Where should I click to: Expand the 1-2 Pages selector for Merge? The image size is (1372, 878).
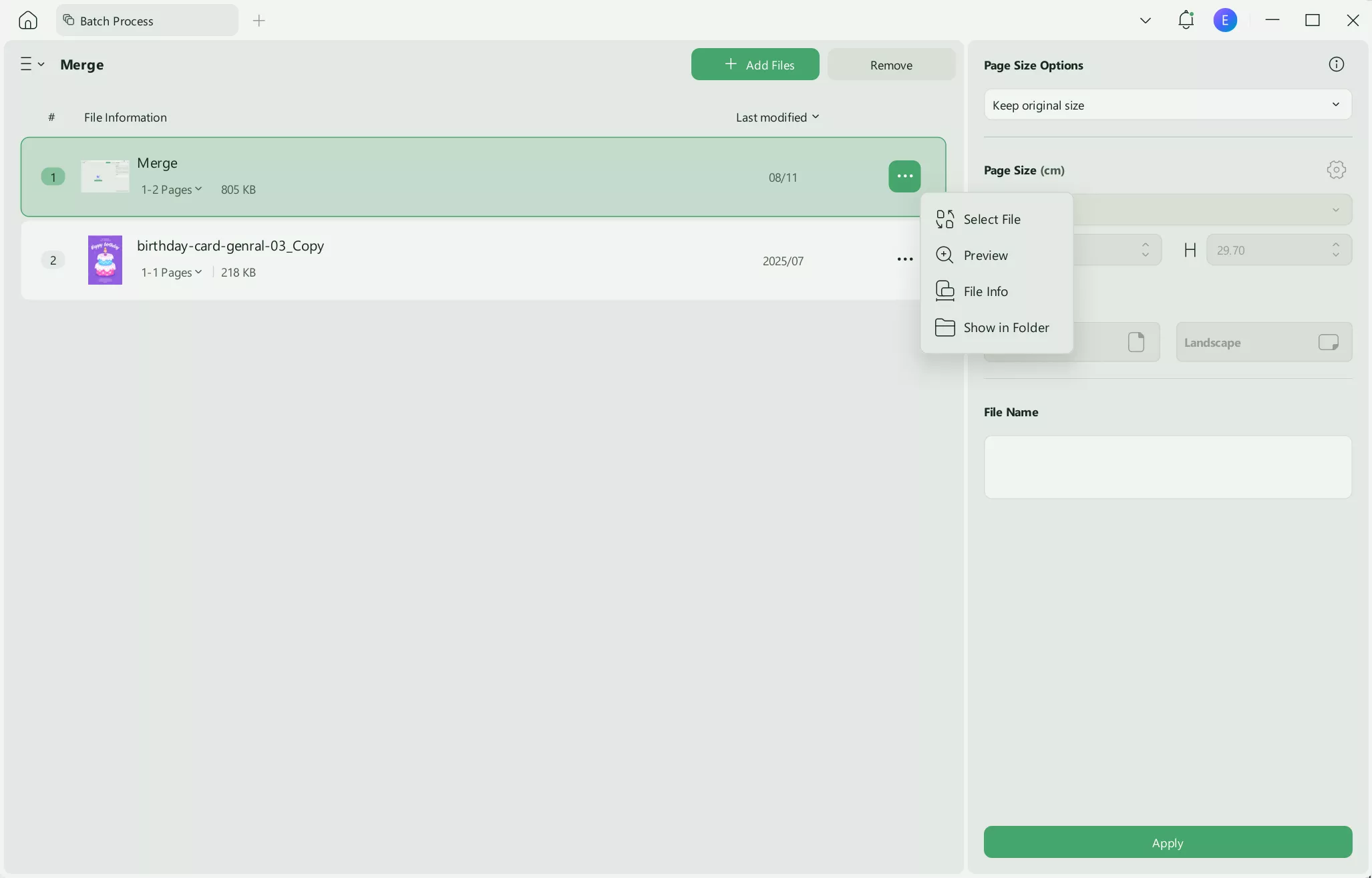[x=171, y=189]
